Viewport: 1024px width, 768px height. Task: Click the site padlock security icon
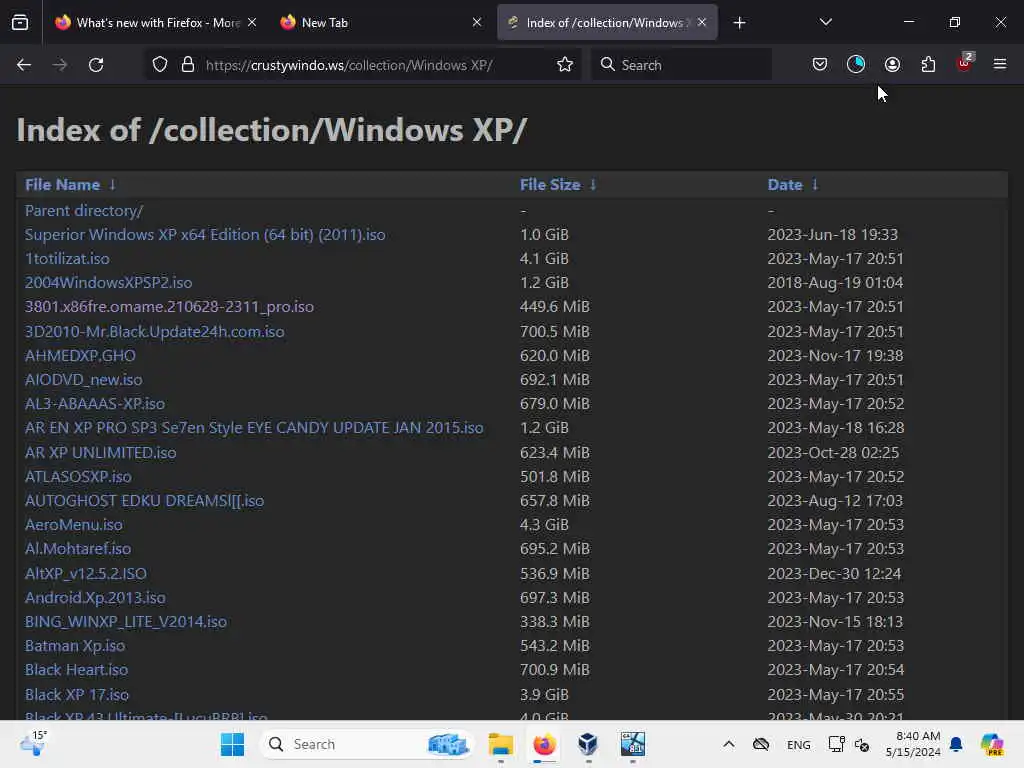point(188,65)
